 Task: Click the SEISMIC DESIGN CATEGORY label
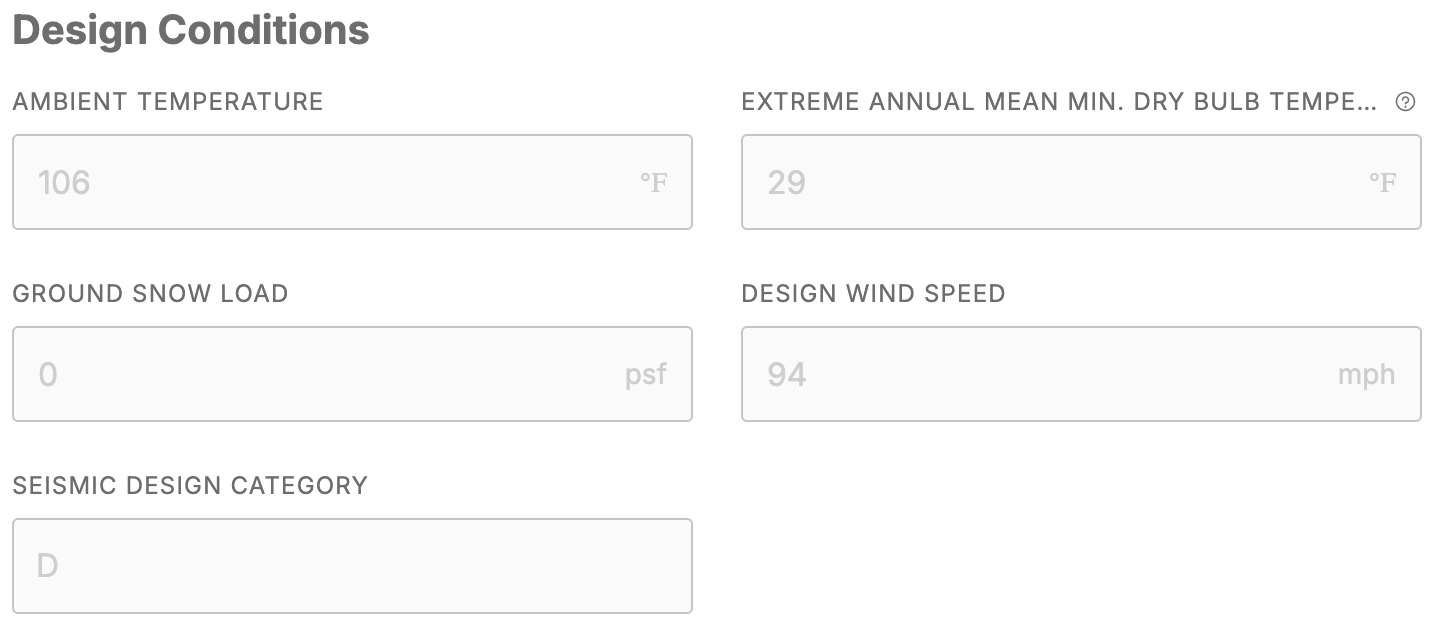point(190,485)
